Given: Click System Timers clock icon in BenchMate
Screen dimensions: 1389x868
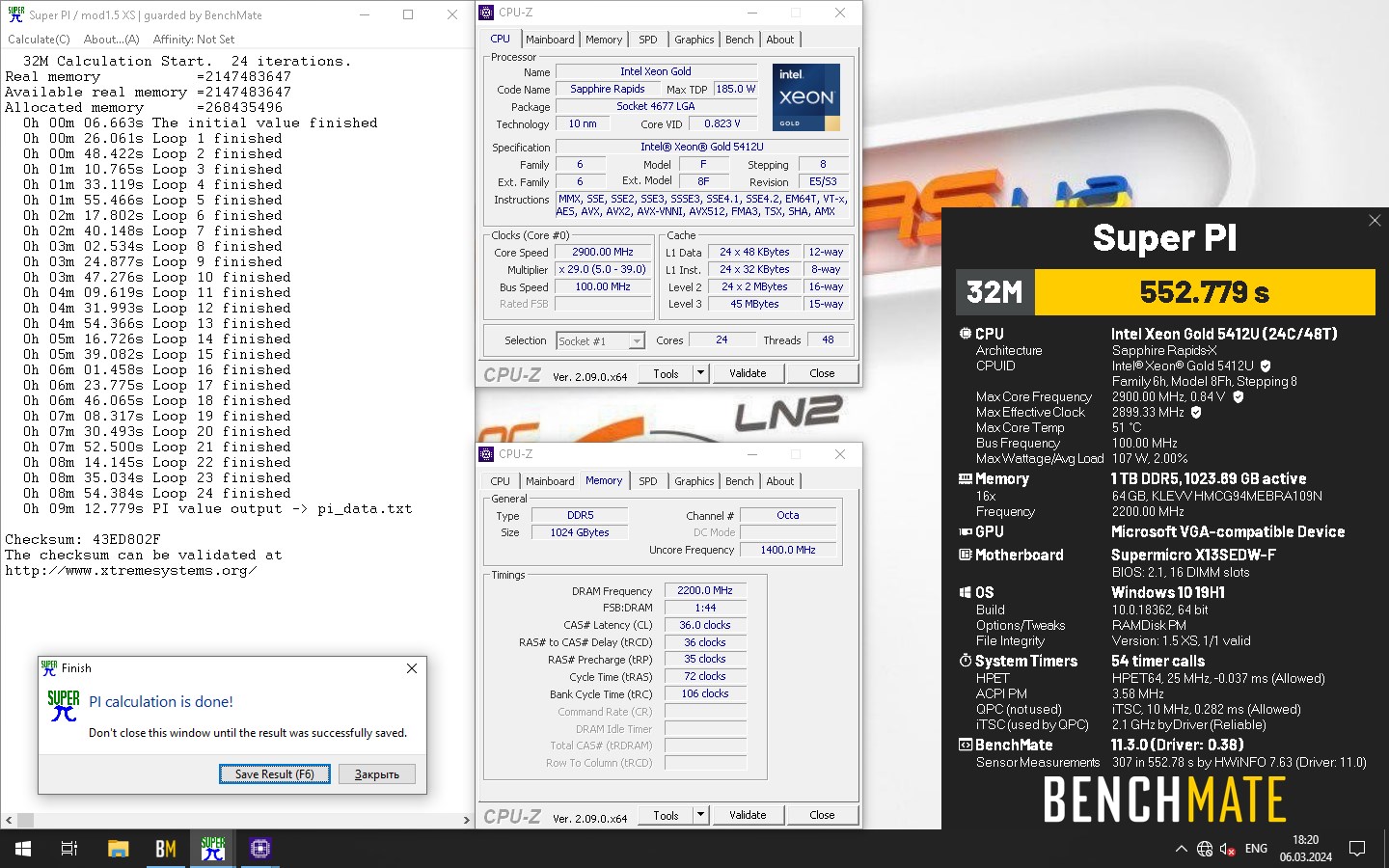Looking at the screenshot, I should [965, 661].
